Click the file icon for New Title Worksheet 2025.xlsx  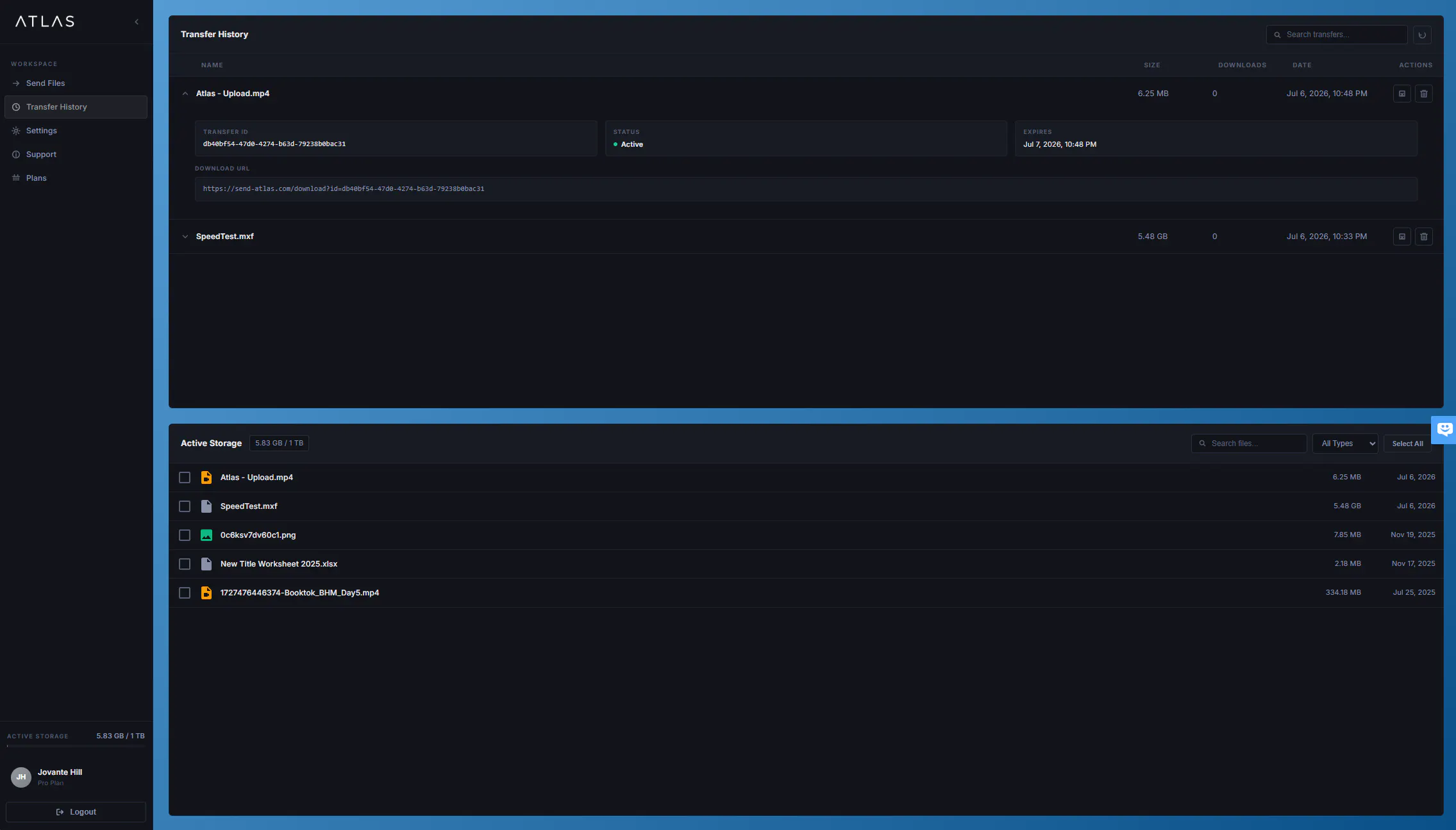(206, 564)
